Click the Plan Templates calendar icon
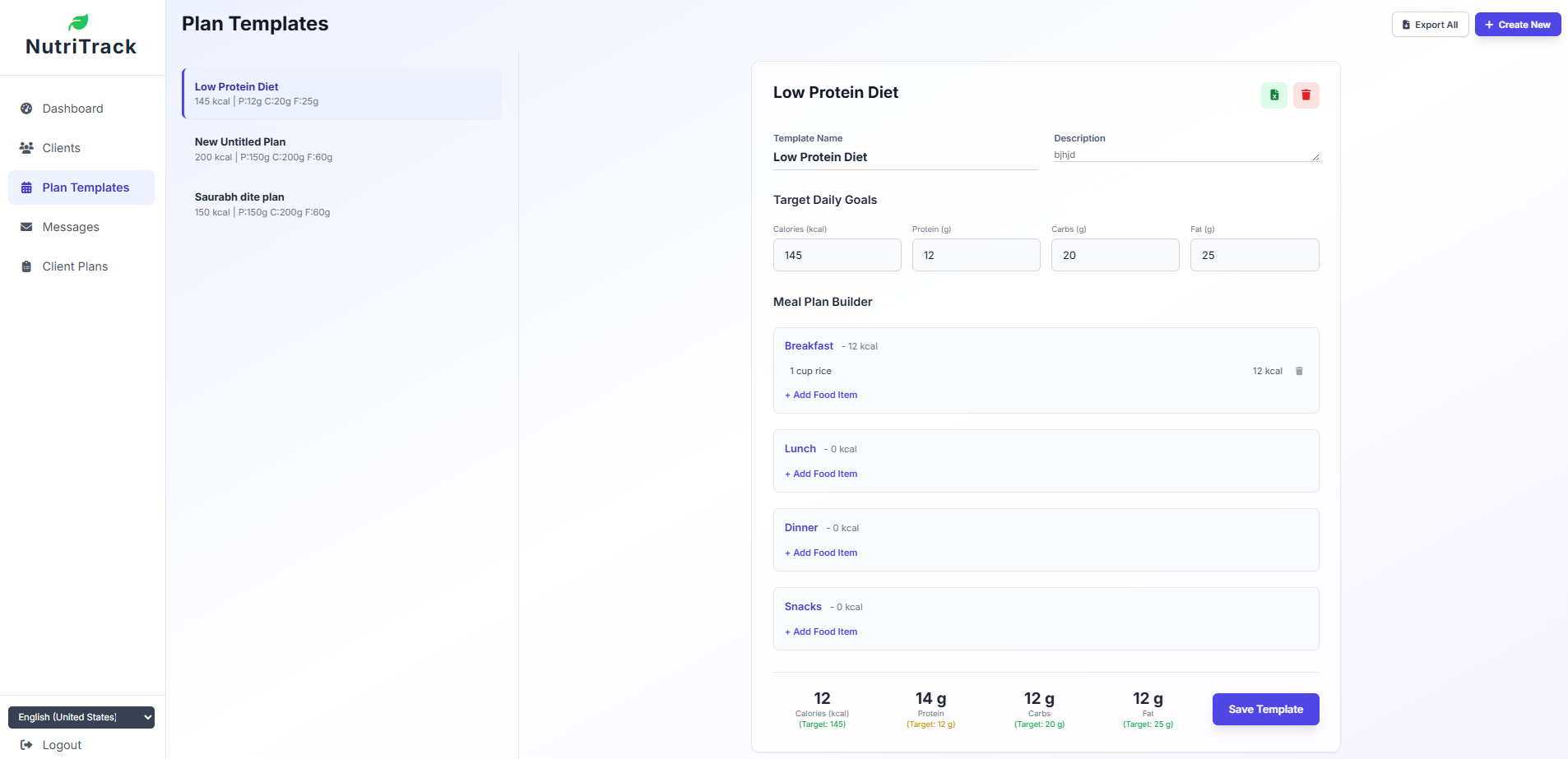 (x=26, y=187)
